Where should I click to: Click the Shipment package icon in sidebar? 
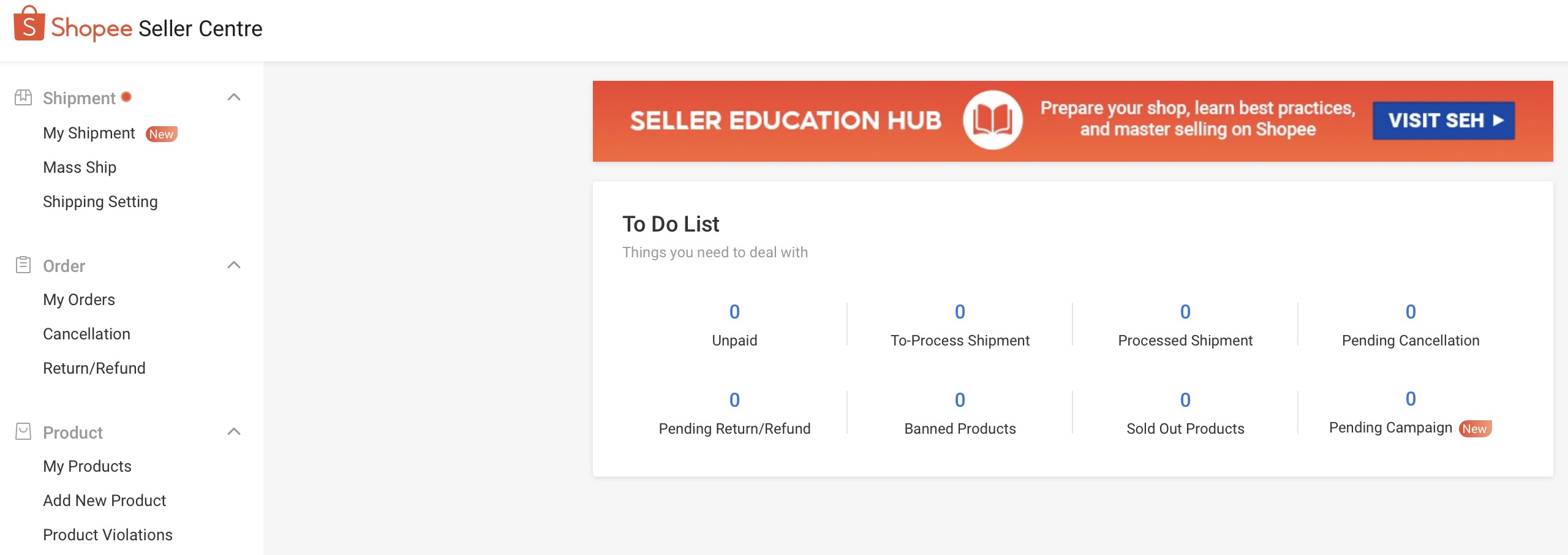tap(23, 97)
